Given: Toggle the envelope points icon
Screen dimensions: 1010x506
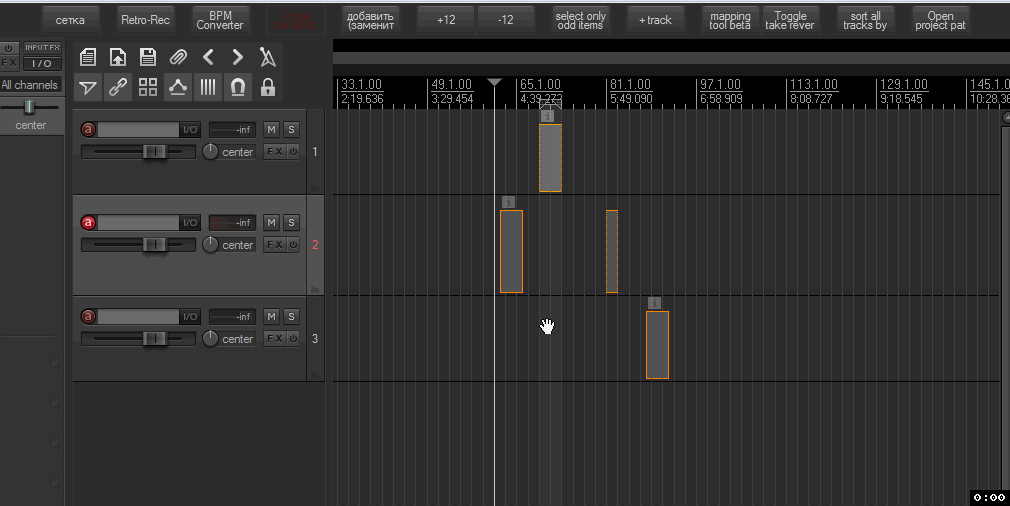Looking at the screenshot, I should tap(178, 88).
